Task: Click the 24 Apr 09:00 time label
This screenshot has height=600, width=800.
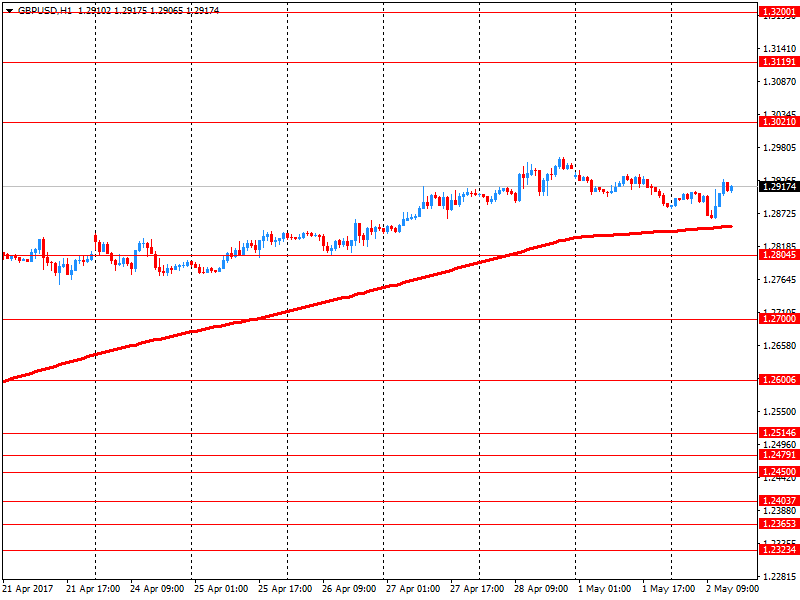Action: pos(157,589)
